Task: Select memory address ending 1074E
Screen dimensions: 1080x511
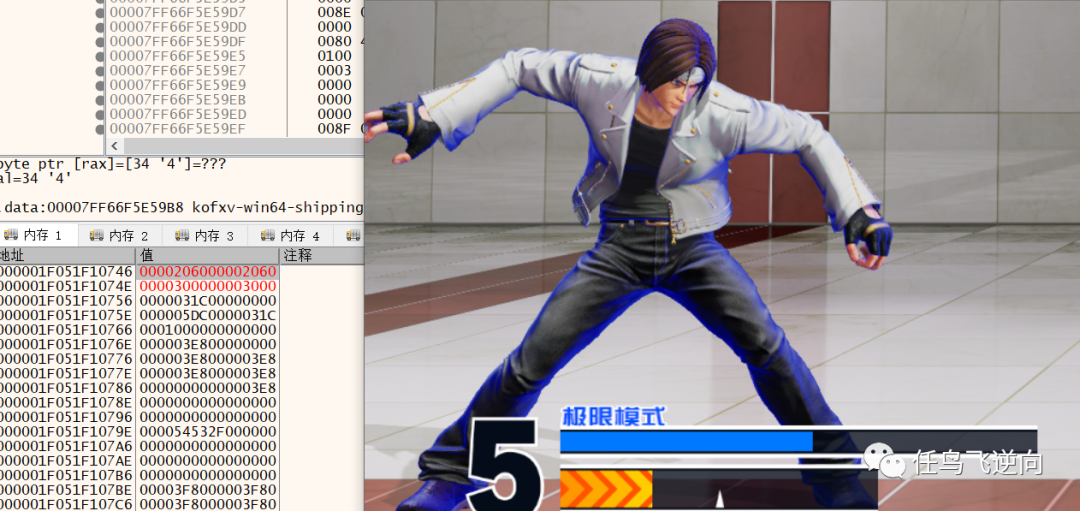Action: pos(67,286)
